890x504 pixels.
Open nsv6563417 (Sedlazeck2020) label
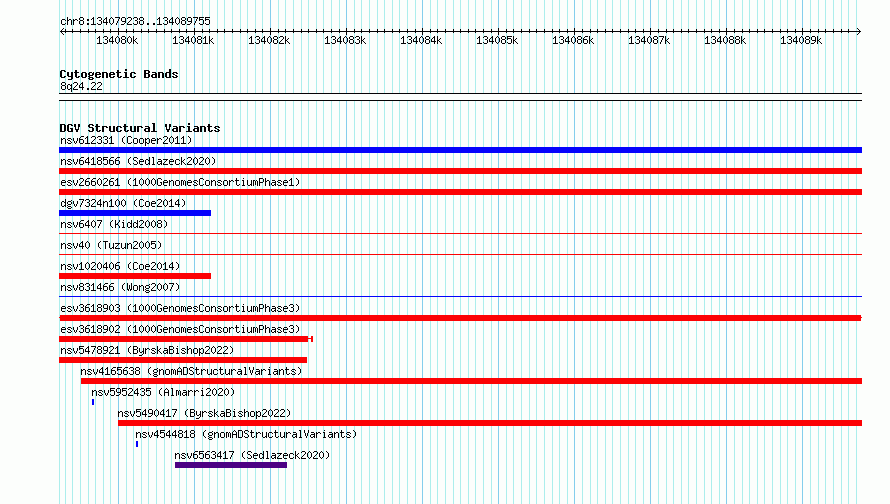coord(252,455)
